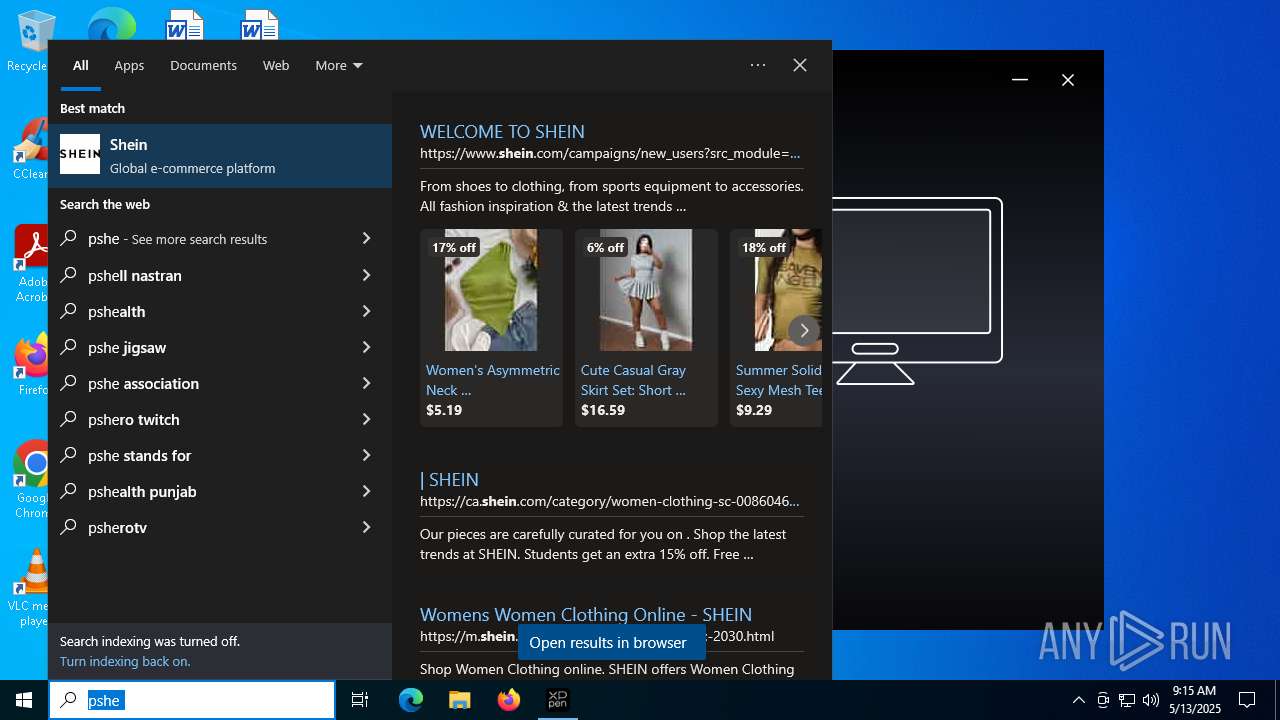Open the search panel options ellipsis menu
Viewport: 1280px width, 720px height.
click(758, 65)
